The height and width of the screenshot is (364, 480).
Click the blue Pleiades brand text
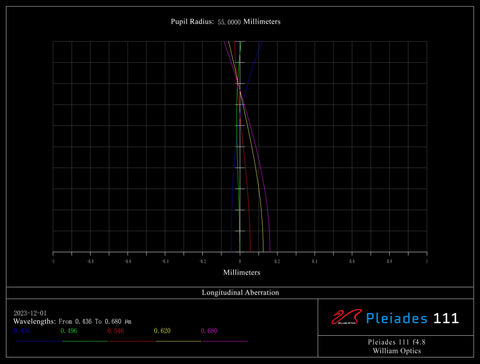(397, 319)
